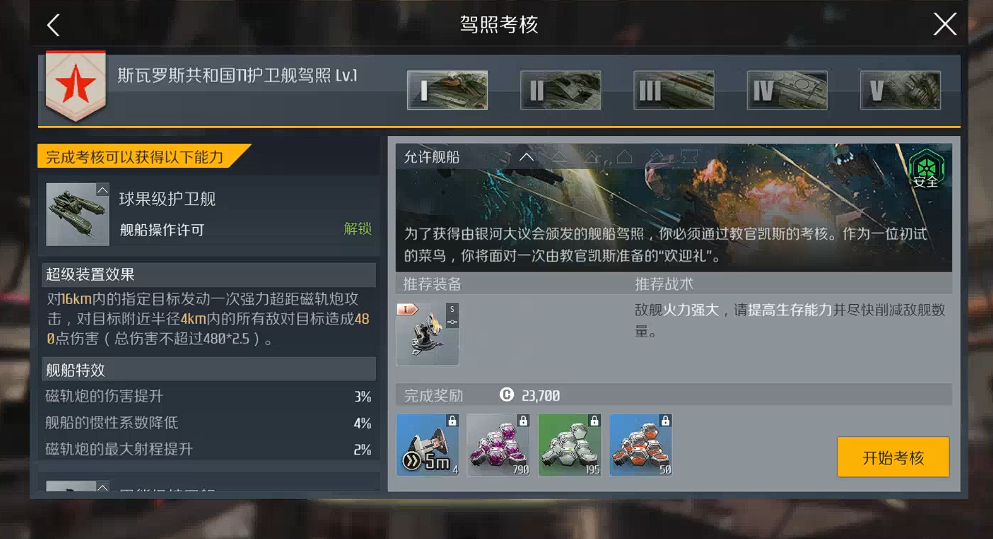Close the 驾照考核 window

click(x=945, y=25)
